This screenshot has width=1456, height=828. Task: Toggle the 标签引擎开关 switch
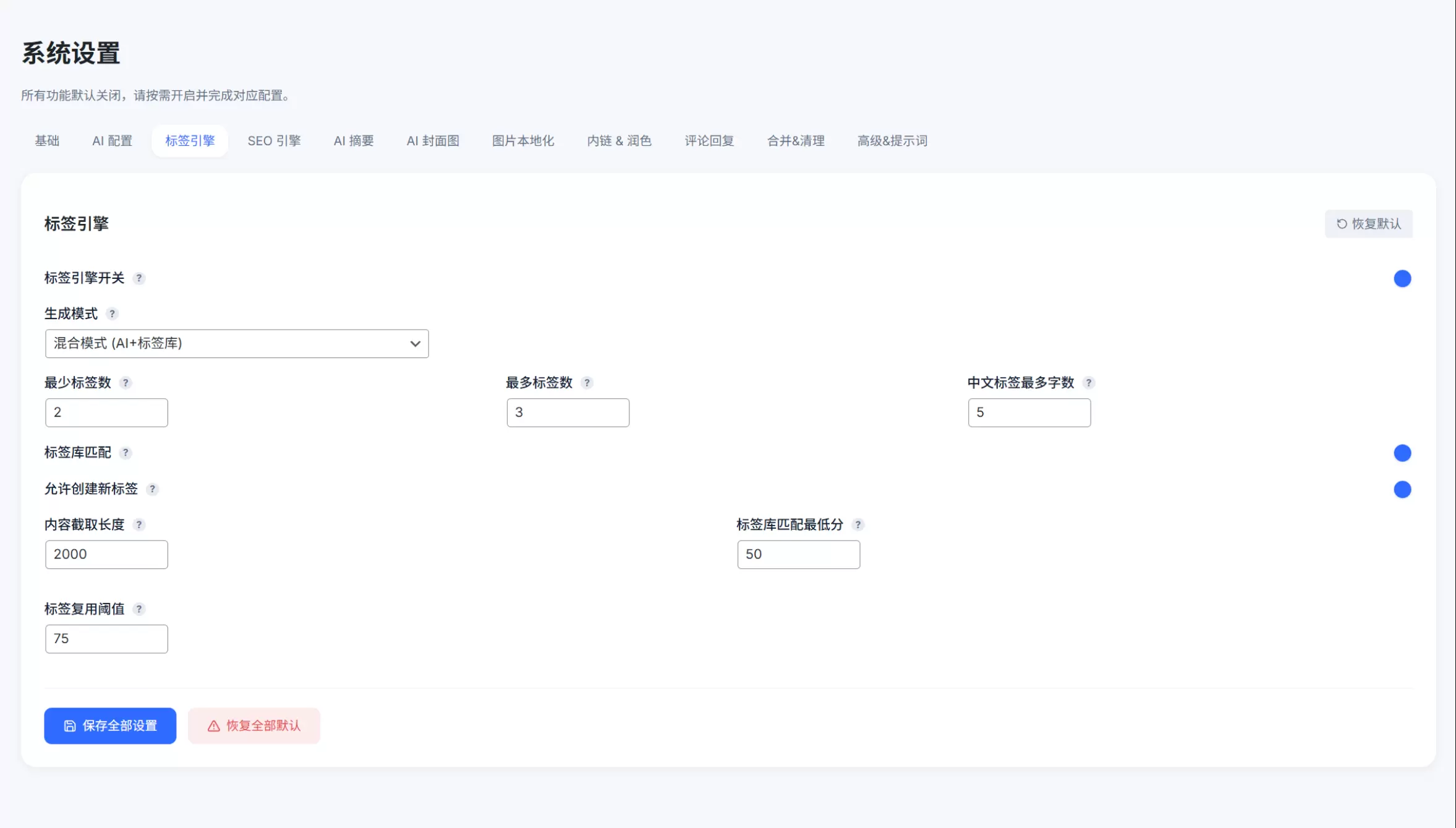pos(1402,279)
